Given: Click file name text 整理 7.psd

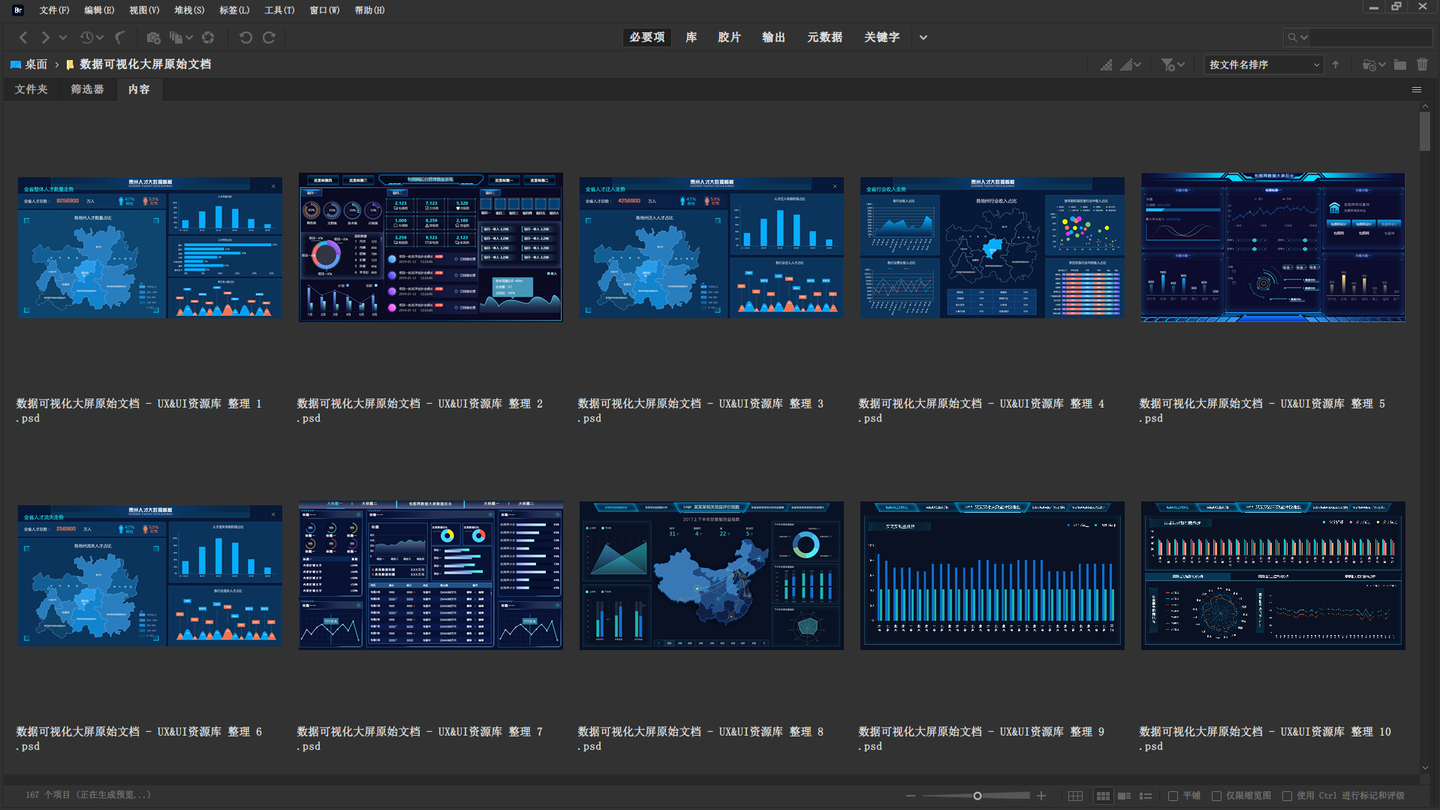Looking at the screenshot, I should 420,739.
